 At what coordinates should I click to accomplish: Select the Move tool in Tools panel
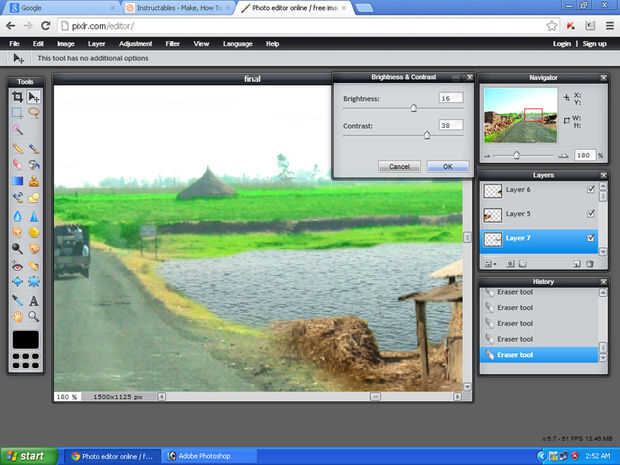(34, 97)
